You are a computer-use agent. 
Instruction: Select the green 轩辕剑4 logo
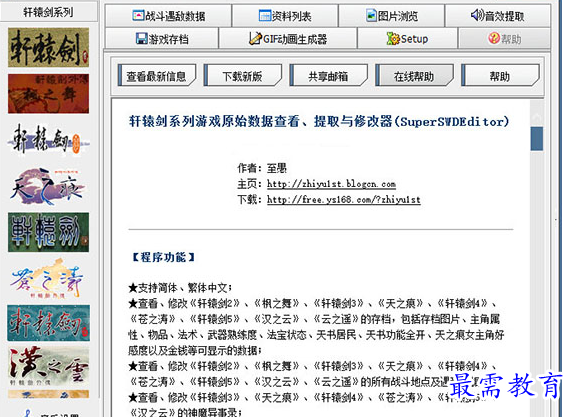pyautogui.click(x=48, y=232)
